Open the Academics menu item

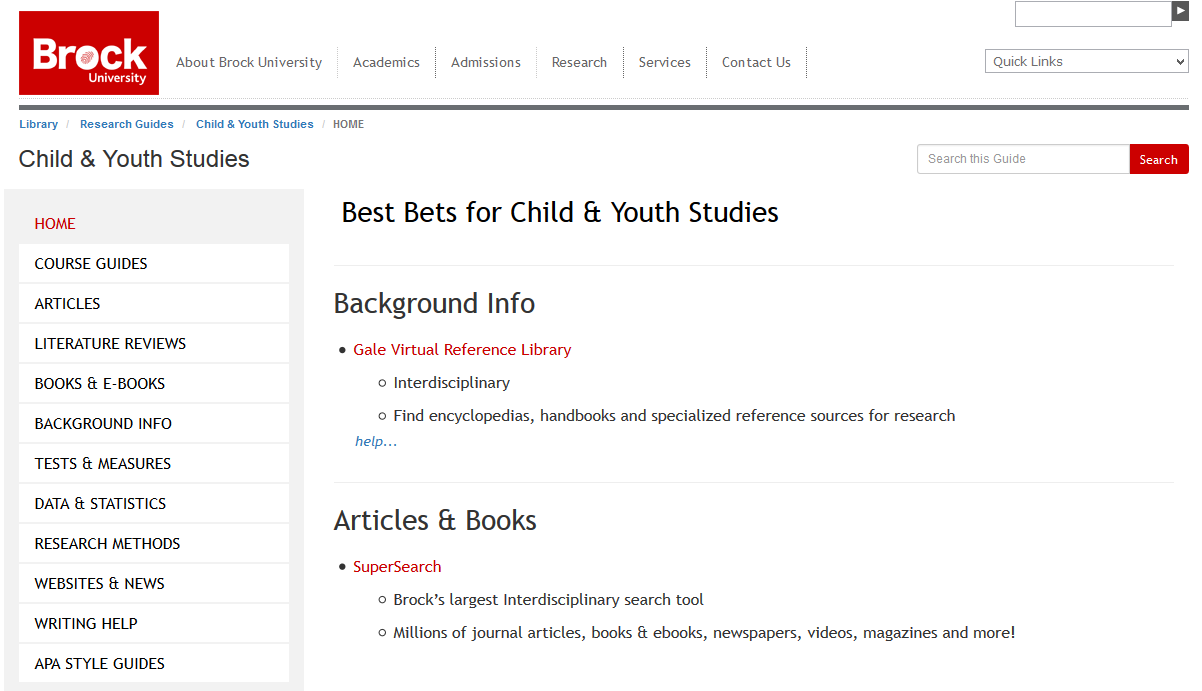386,62
